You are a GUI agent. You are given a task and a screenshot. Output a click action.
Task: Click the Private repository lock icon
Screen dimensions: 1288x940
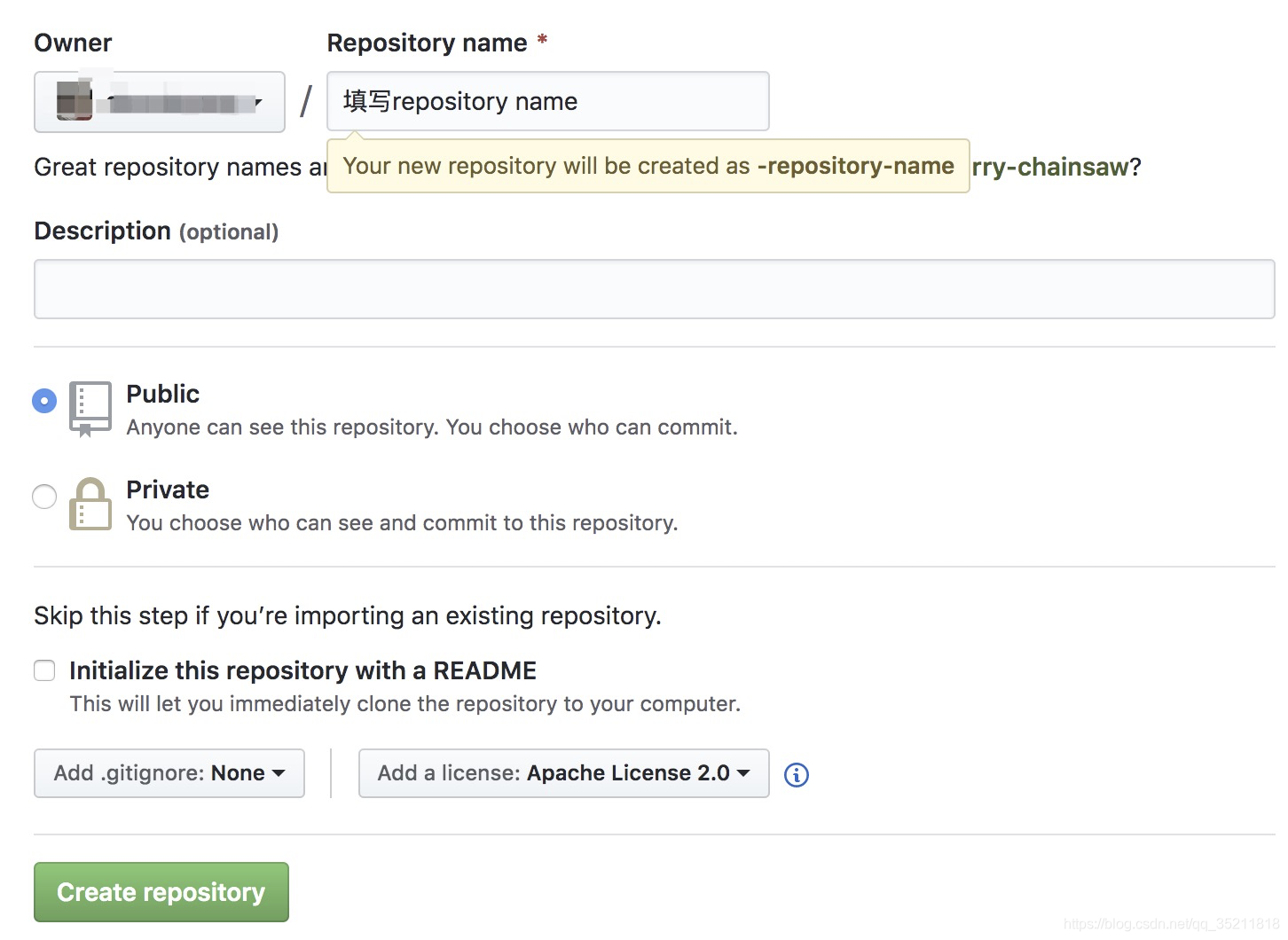[90, 504]
